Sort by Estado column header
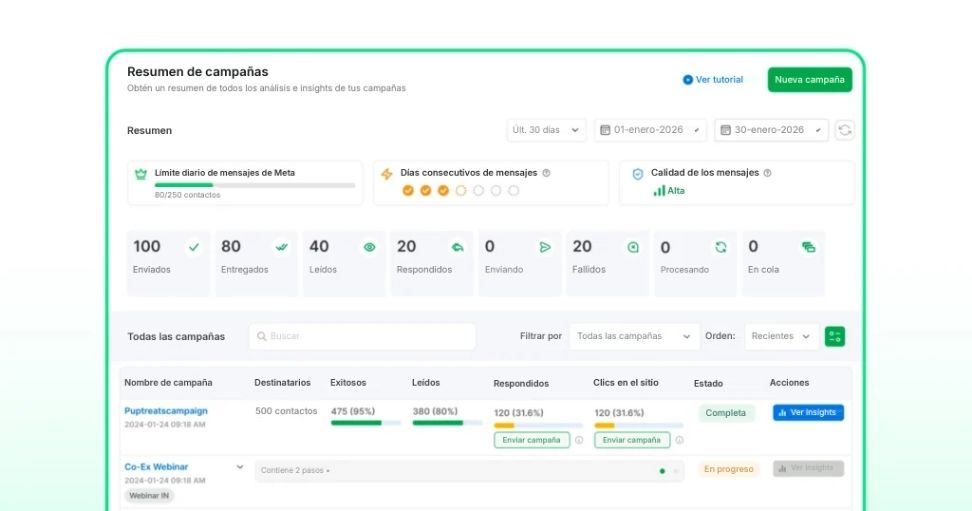 tap(708, 383)
